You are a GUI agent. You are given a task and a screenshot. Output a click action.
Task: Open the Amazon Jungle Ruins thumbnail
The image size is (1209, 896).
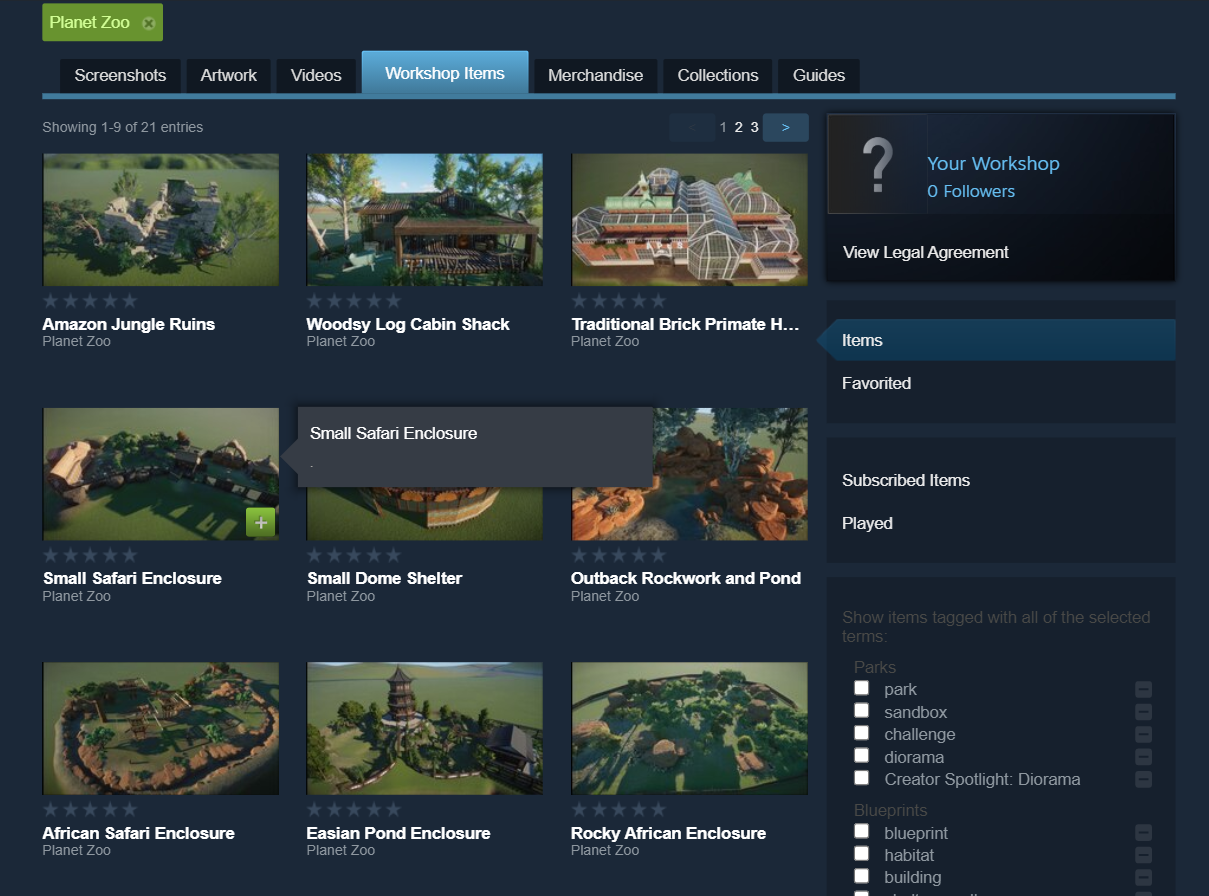tap(161, 220)
